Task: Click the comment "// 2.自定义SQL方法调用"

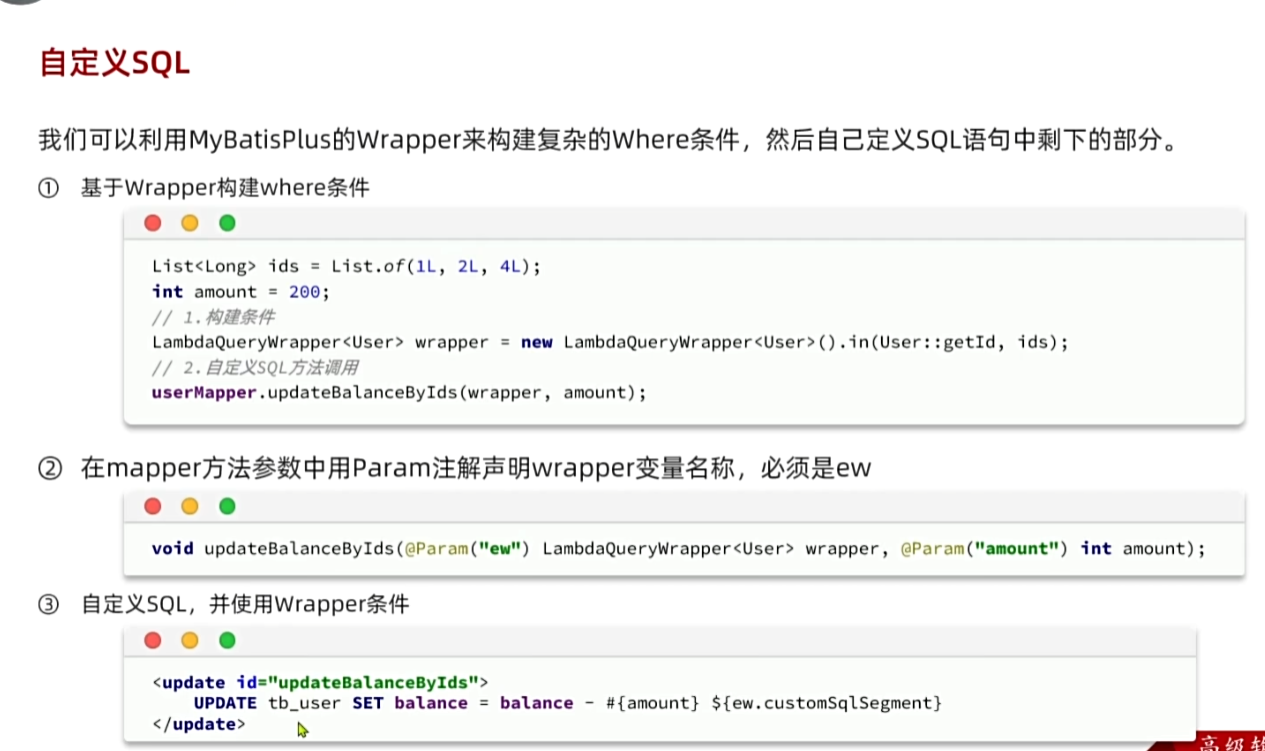Action: pos(255,367)
